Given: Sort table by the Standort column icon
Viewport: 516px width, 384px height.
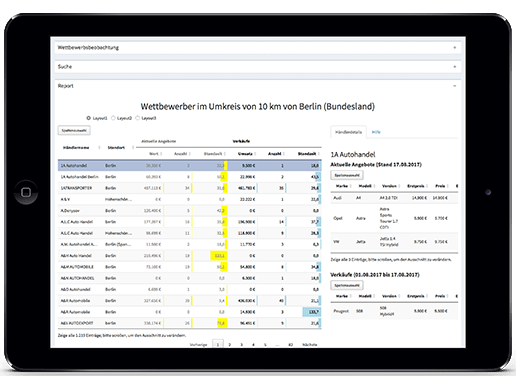Looking at the screenshot, I should [133, 147].
